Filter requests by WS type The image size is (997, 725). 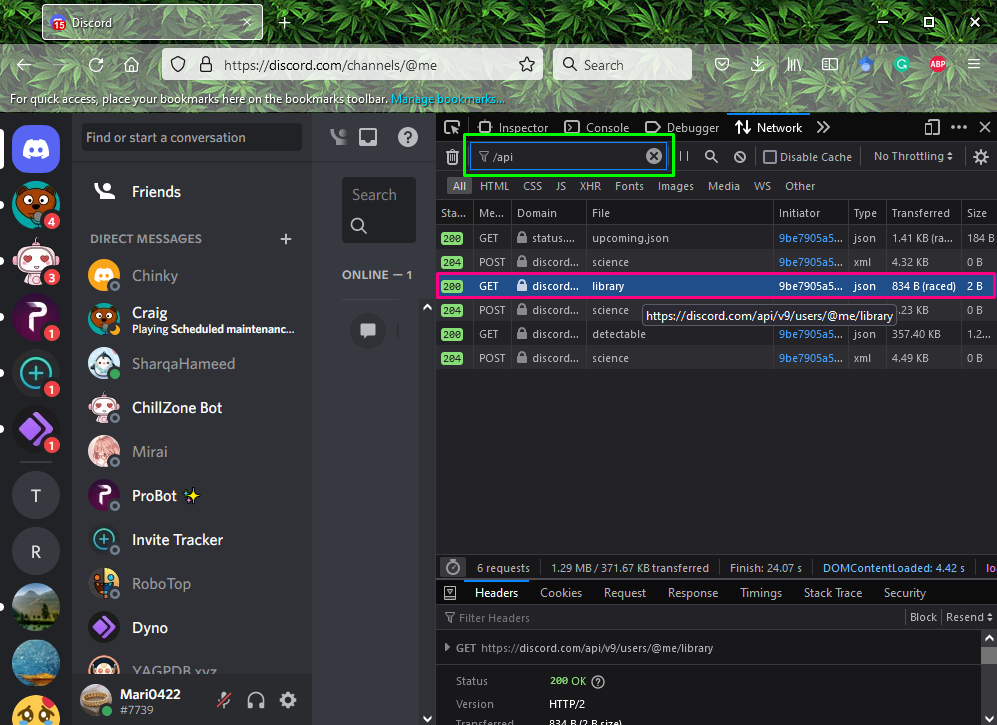762,186
